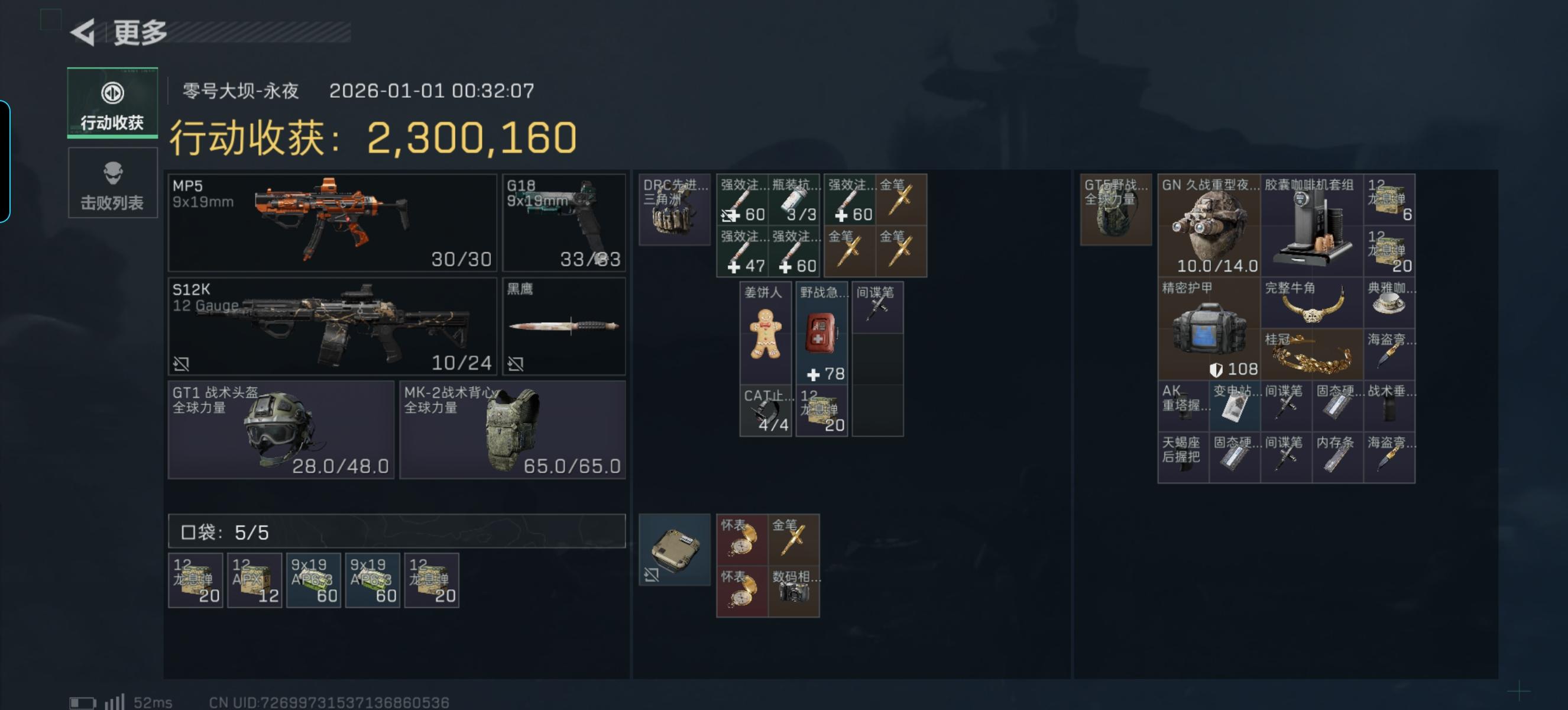Switch to the 击败列表 tab
The height and width of the screenshot is (710, 1568).
pyautogui.click(x=112, y=183)
